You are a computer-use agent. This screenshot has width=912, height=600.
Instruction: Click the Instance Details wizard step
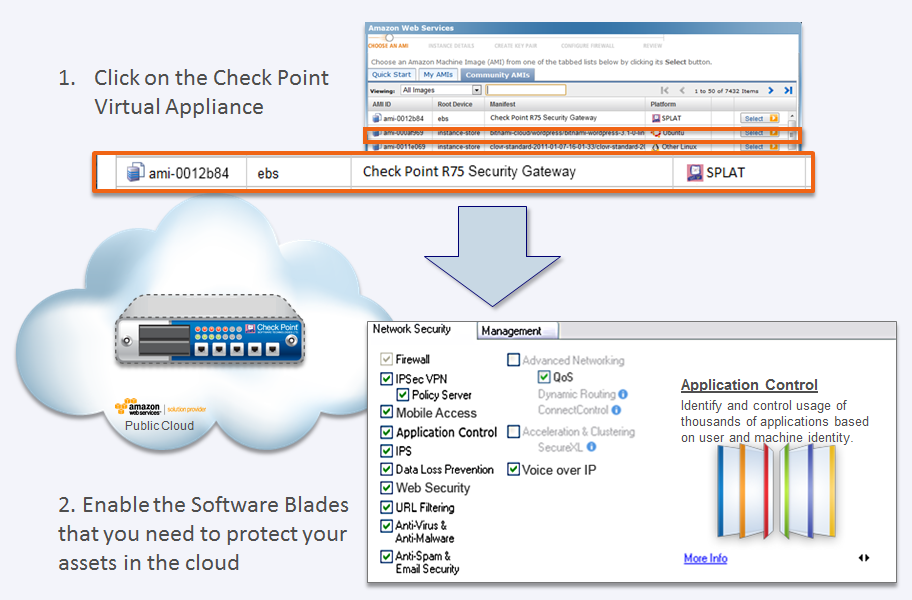pyautogui.click(x=451, y=46)
